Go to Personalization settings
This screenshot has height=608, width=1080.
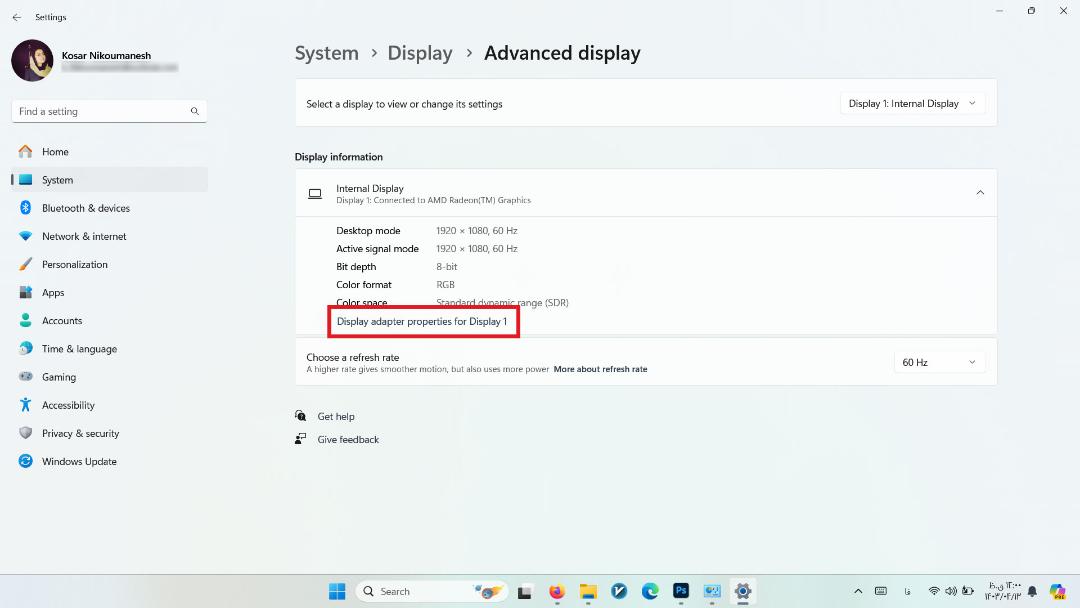pyautogui.click(x=110, y=264)
